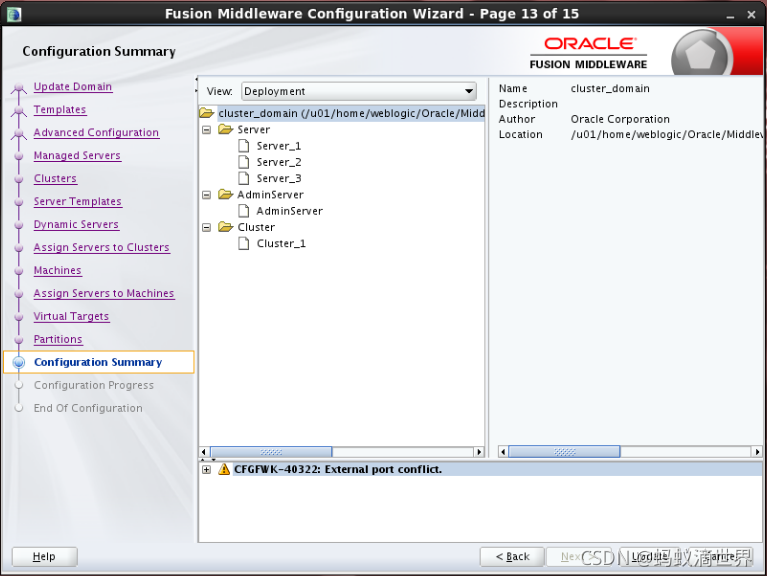Select the AdminServer leaf entry
The image size is (767, 576).
pos(290,211)
